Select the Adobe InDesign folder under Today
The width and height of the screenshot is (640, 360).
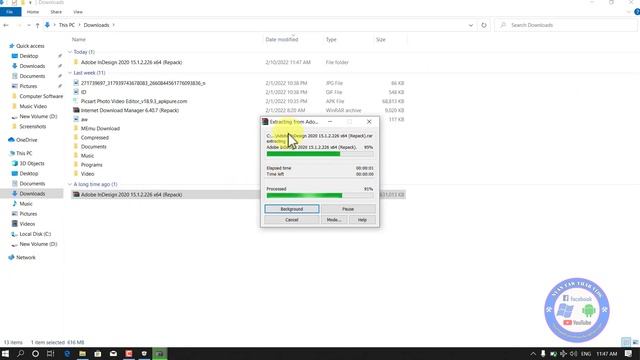coord(131,62)
